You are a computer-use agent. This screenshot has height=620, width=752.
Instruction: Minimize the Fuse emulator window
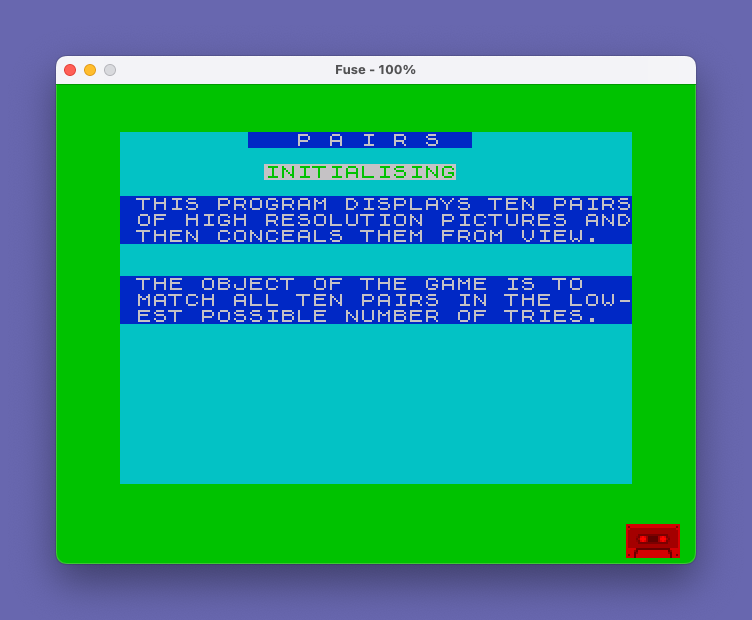(90, 70)
